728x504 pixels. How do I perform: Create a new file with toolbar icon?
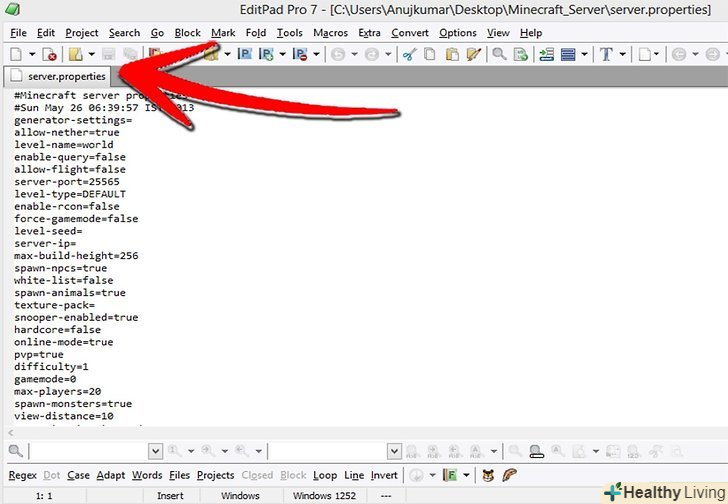coord(16,54)
